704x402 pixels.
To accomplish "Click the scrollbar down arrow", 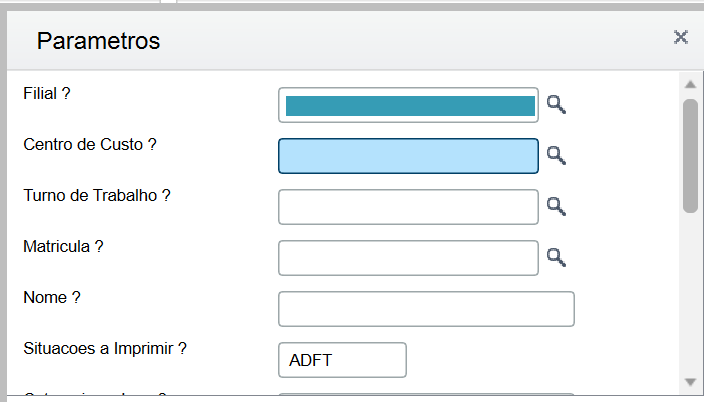I will point(691,382).
